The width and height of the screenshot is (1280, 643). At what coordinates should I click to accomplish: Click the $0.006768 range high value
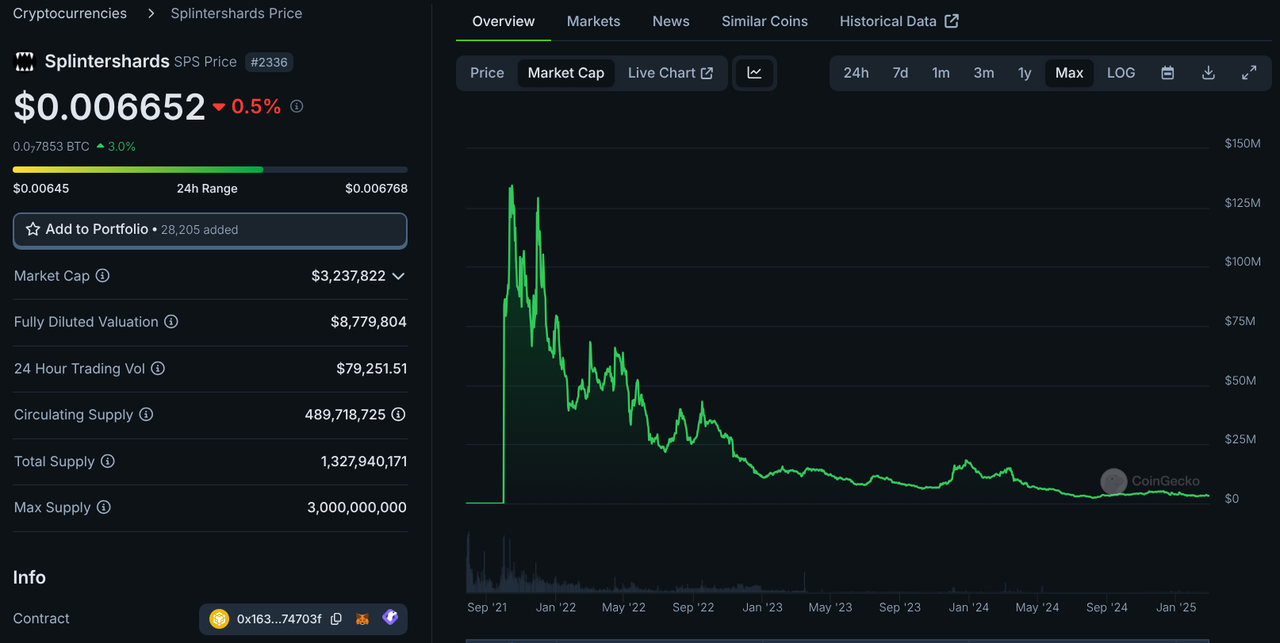click(x=376, y=188)
